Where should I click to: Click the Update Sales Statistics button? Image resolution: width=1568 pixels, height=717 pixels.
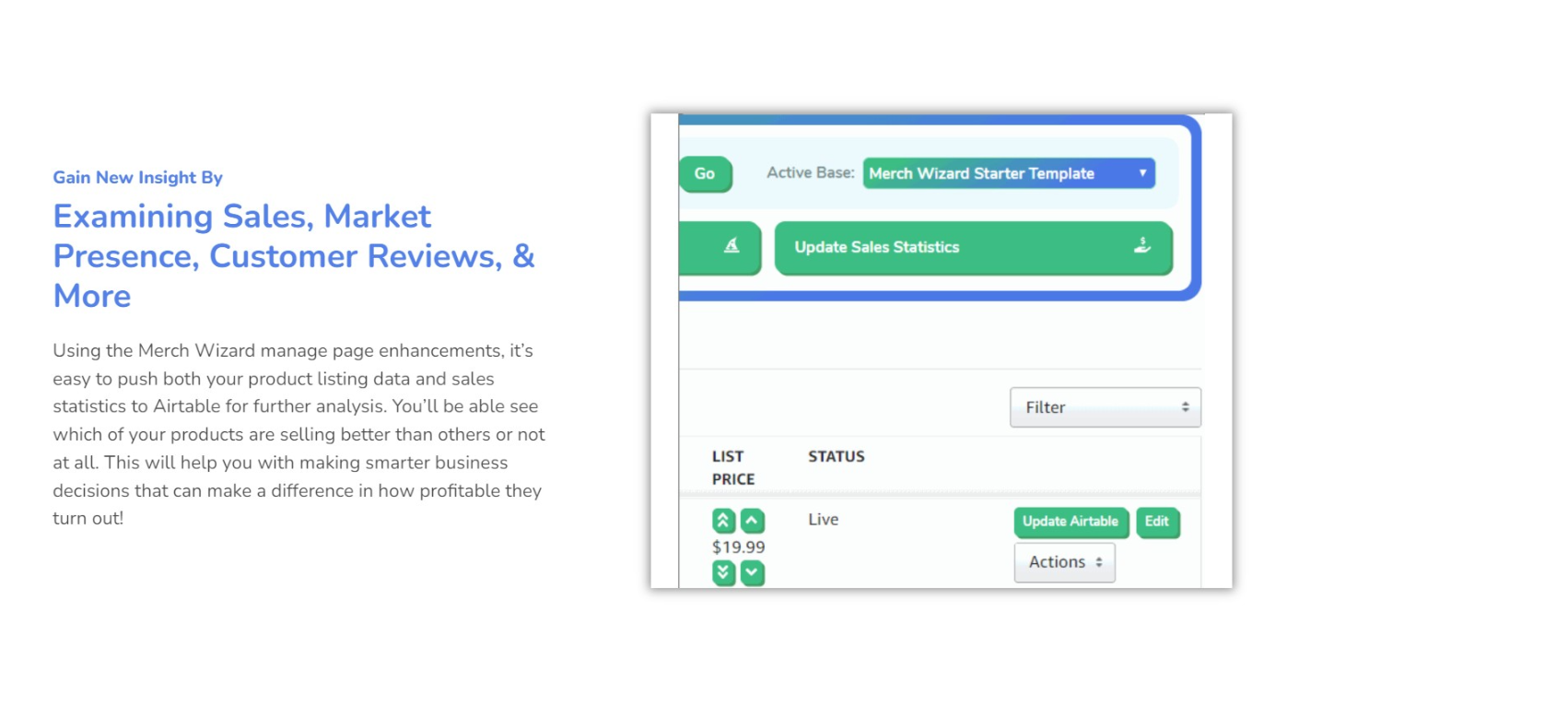coord(973,248)
